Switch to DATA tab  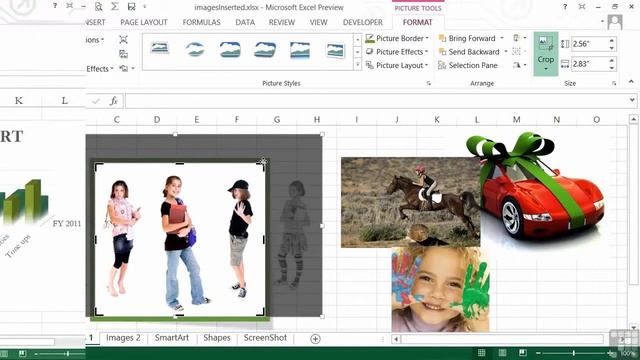point(245,22)
